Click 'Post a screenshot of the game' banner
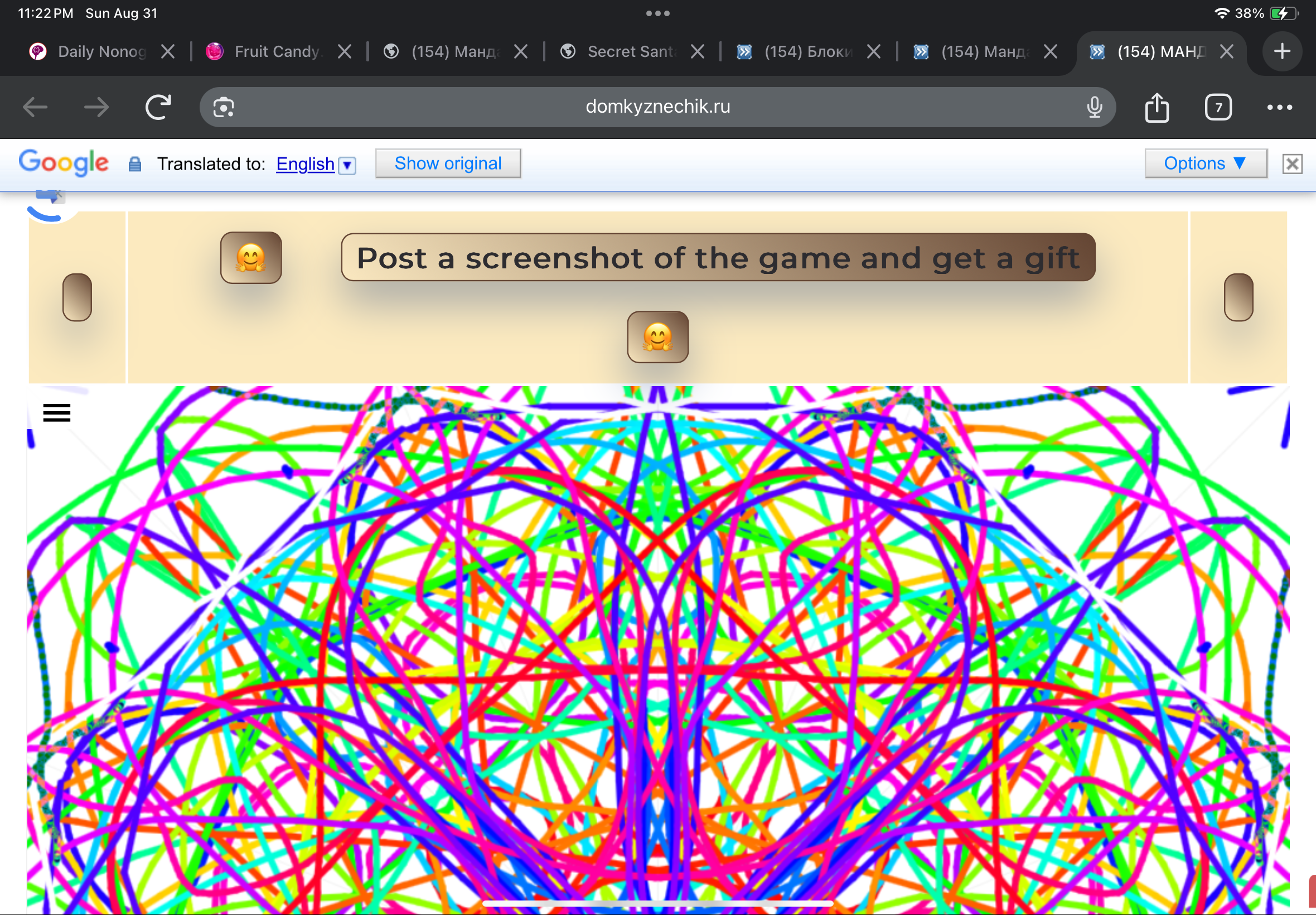Screen dimensions: 1316x915 pos(718,257)
